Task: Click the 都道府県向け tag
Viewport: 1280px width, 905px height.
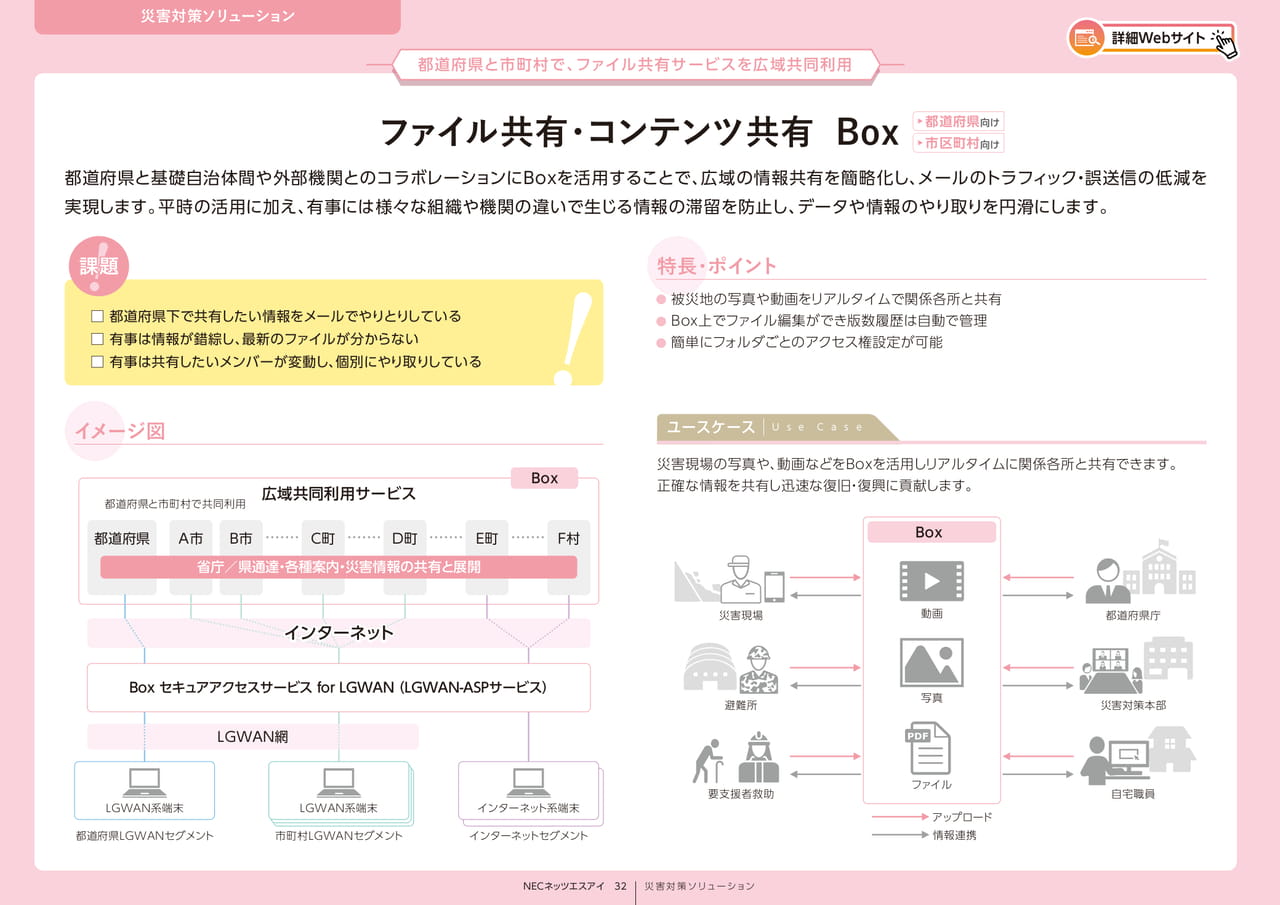Action: click(x=958, y=121)
